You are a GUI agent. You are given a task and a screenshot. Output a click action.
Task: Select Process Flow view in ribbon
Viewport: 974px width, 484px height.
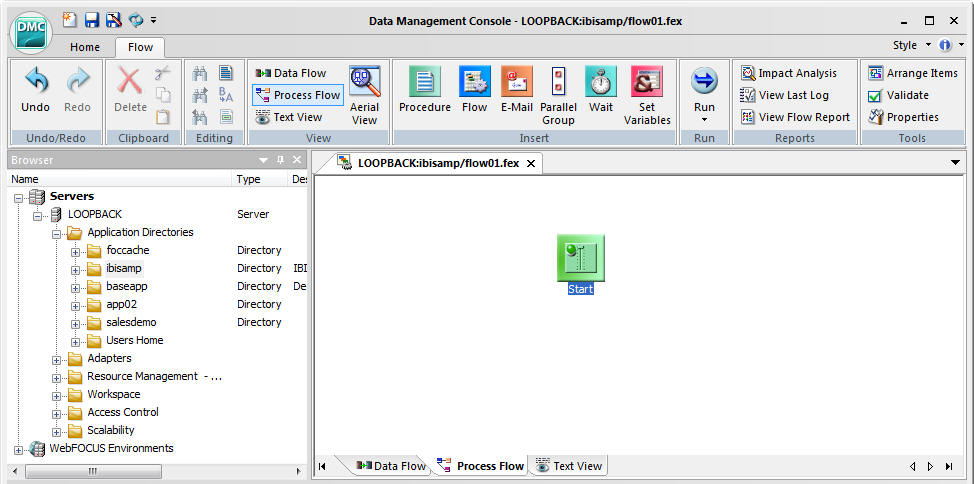(x=298, y=95)
